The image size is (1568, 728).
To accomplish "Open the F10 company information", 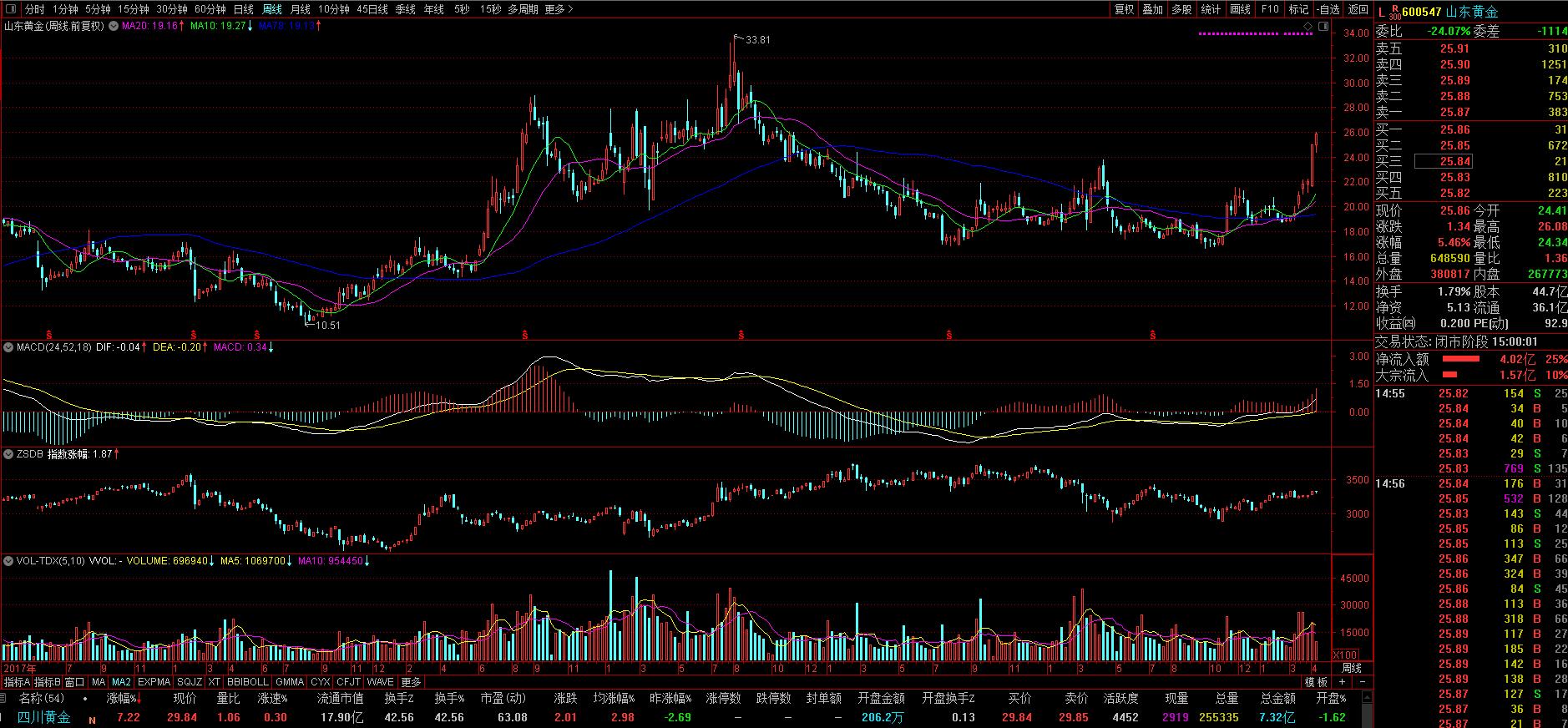I will [1269, 9].
